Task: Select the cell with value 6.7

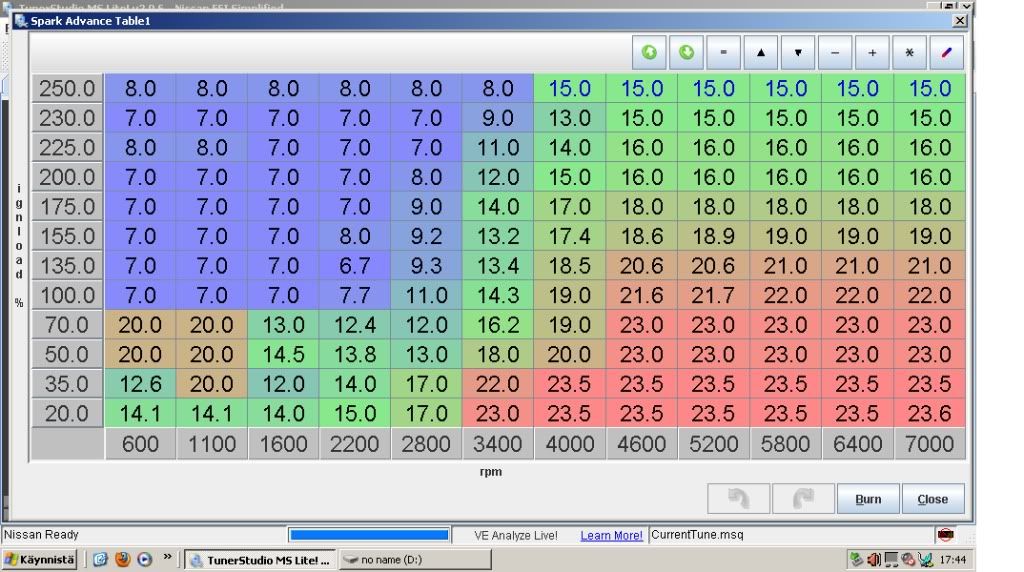Action: pos(355,266)
